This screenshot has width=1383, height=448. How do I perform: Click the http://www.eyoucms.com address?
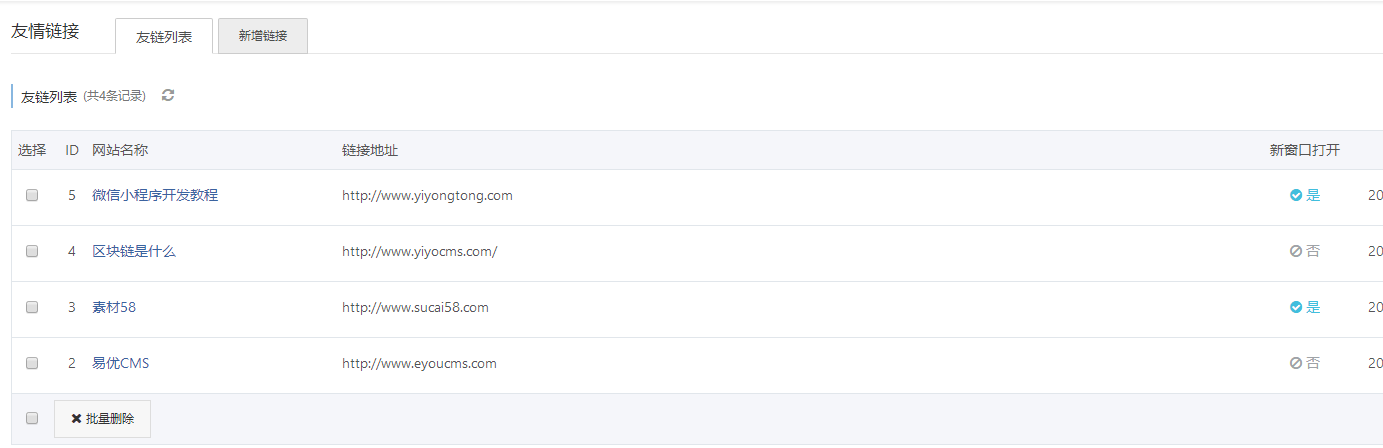click(419, 364)
